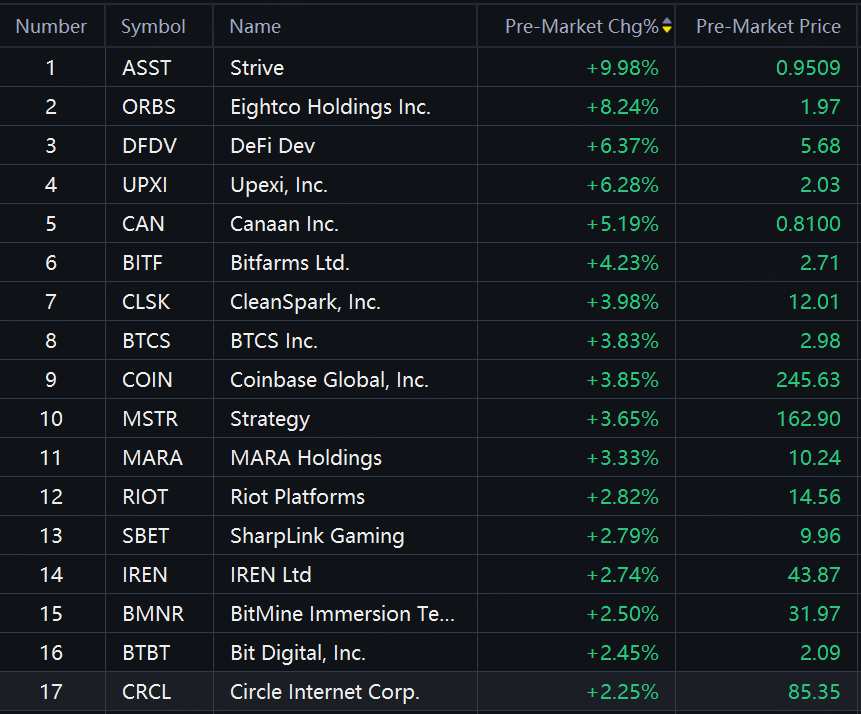The width and height of the screenshot is (861, 714).
Task: Click the CAN ticker symbol
Action: pos(143,224)
